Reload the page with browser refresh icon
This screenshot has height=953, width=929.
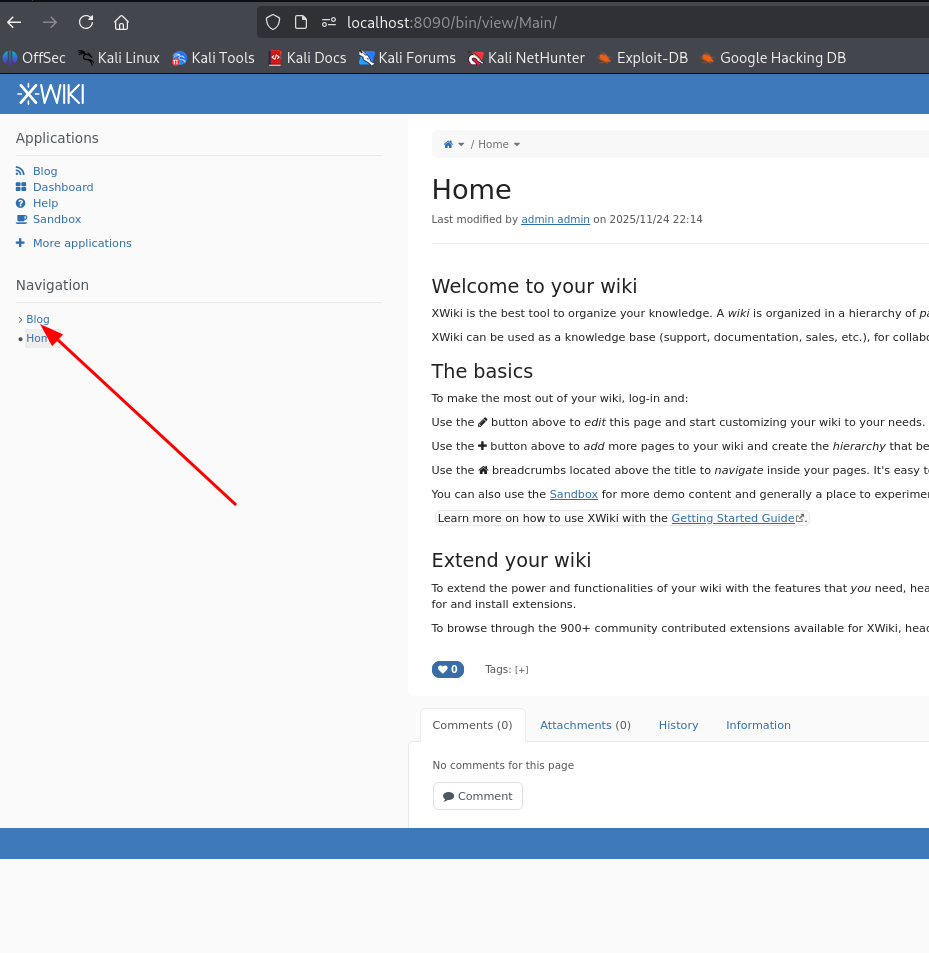pos(86,22)
